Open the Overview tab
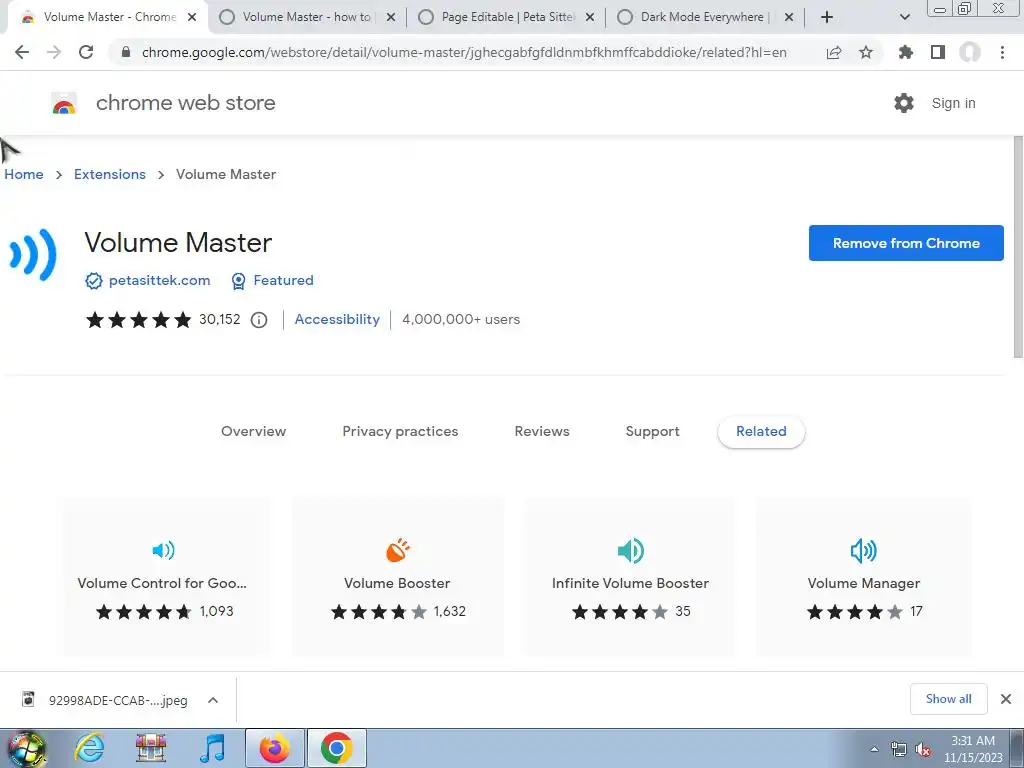This screenshot has width=1024, height=768. tap(253, 431)
